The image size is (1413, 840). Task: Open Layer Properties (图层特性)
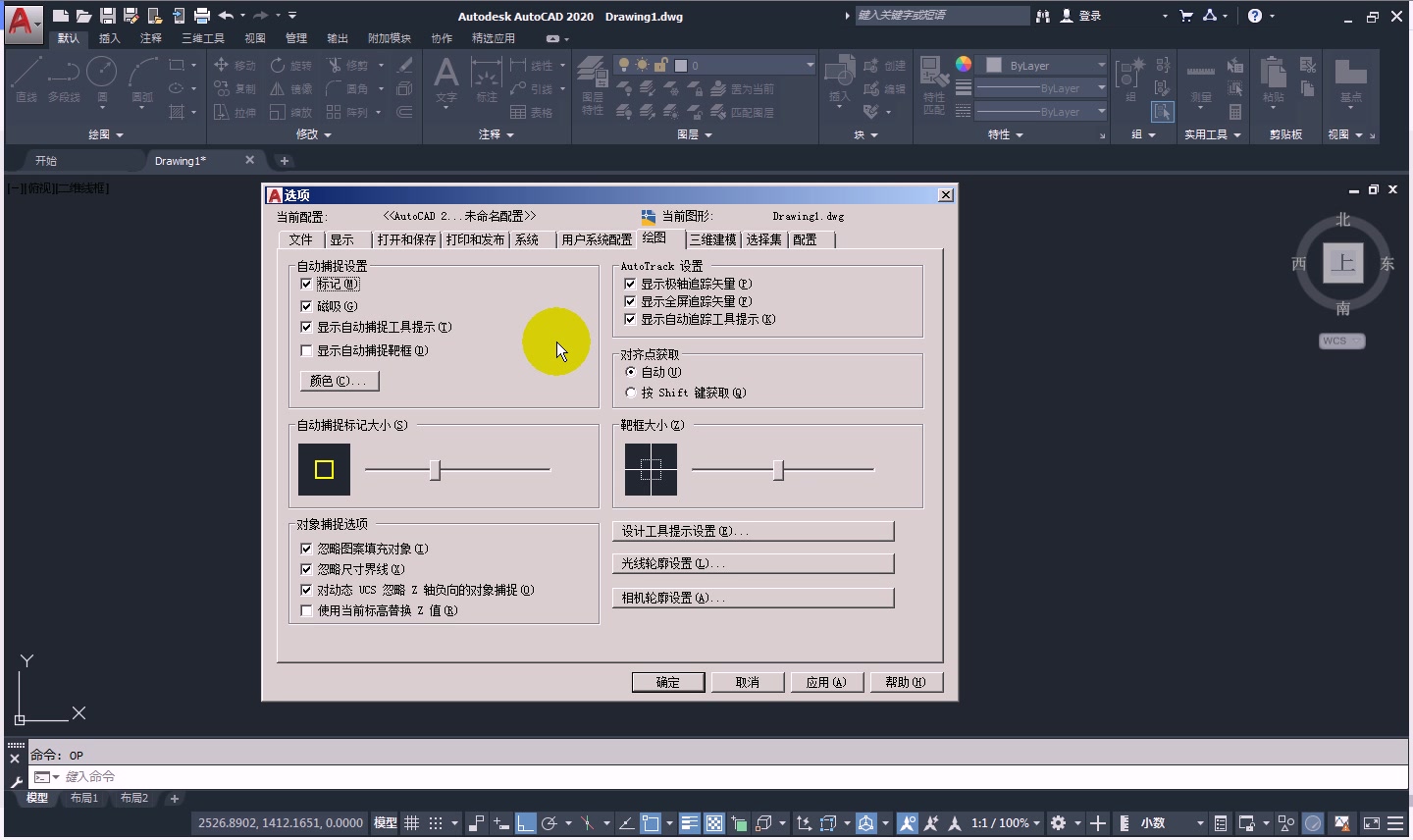tap(592, 85)
